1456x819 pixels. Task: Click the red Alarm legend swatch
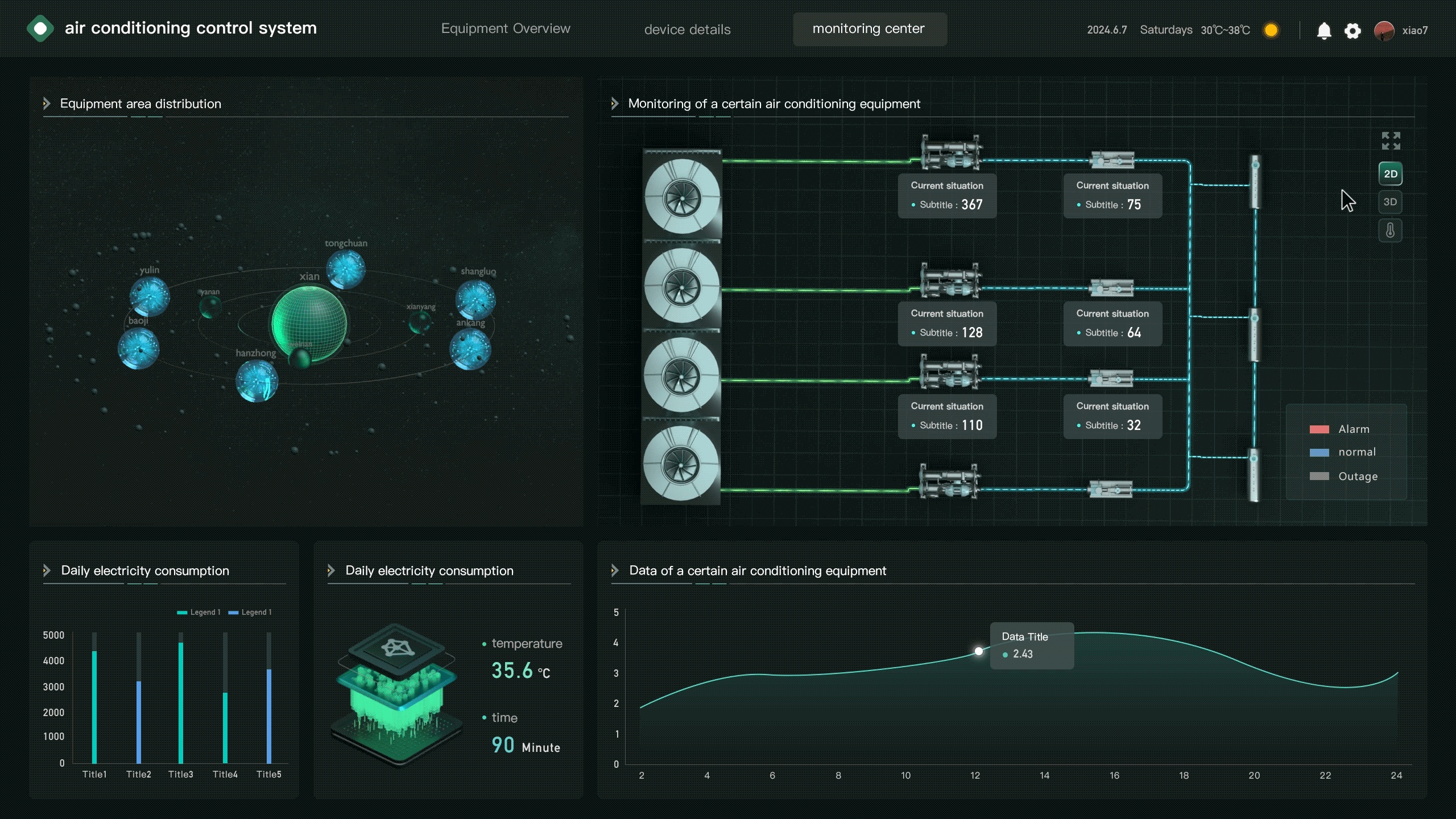pyautogui.click(x=1319, y=429)
